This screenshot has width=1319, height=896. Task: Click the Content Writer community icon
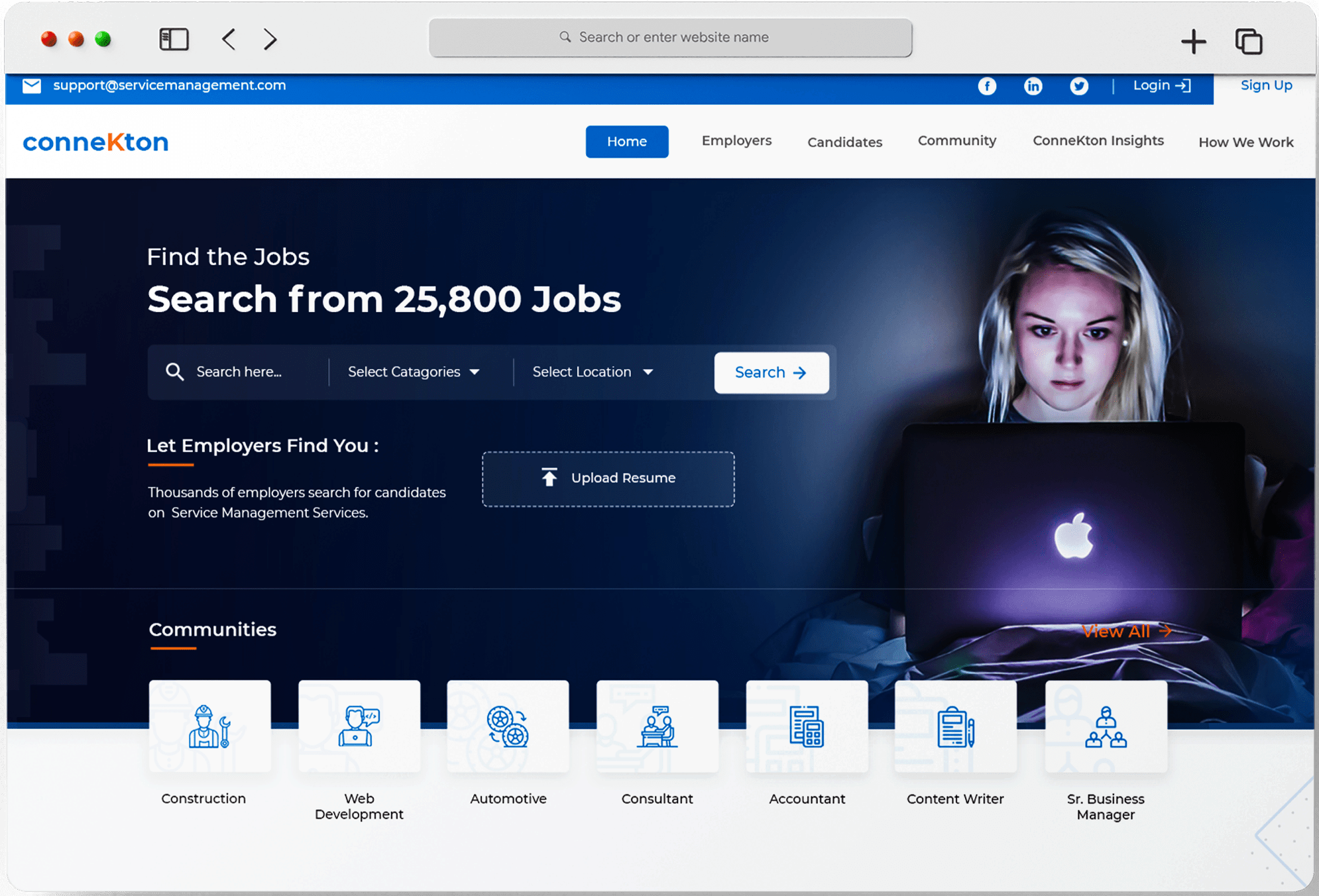(955, 726)
